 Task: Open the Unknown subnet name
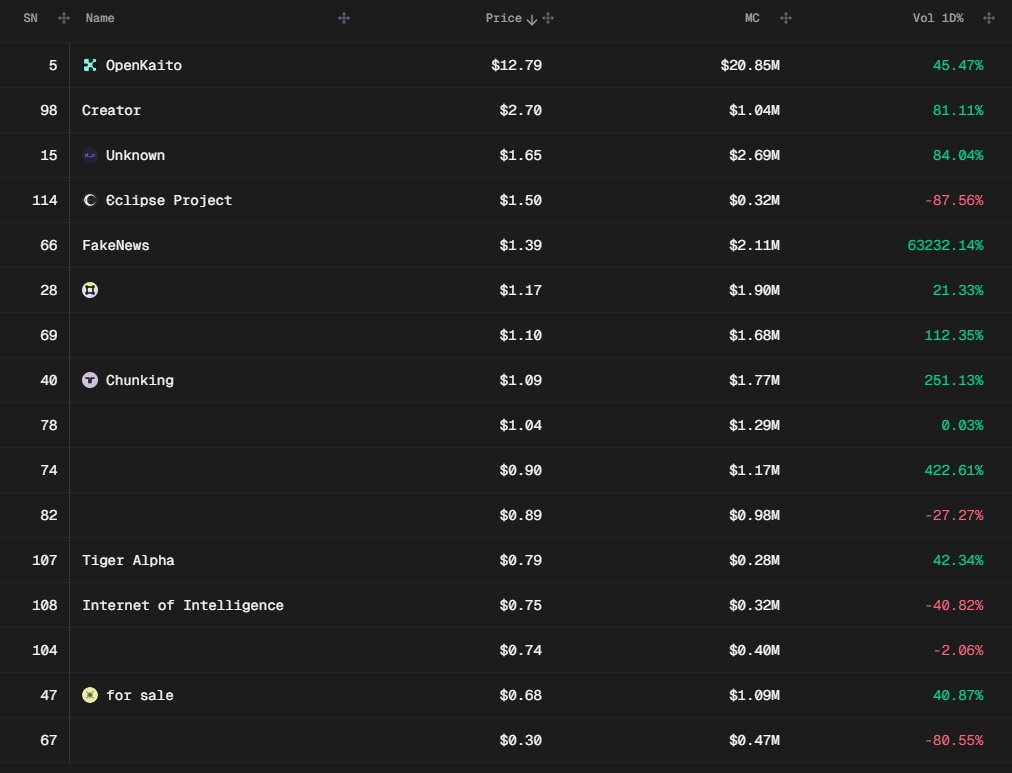point(136,156)
